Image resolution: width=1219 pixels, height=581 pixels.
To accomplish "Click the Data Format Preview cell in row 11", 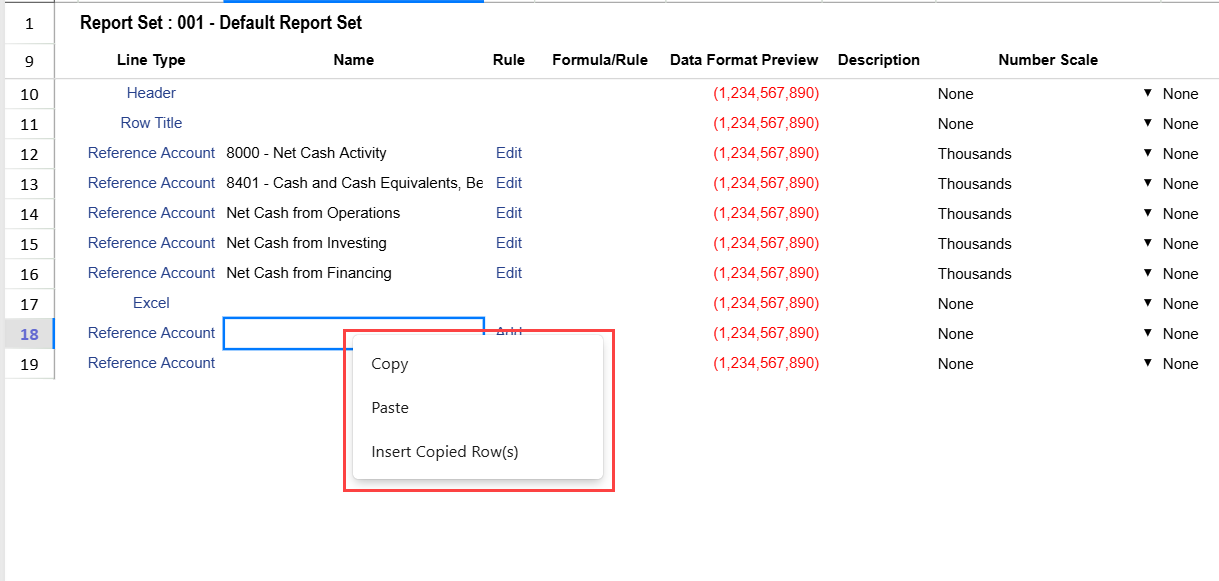I will coord(765,123).
